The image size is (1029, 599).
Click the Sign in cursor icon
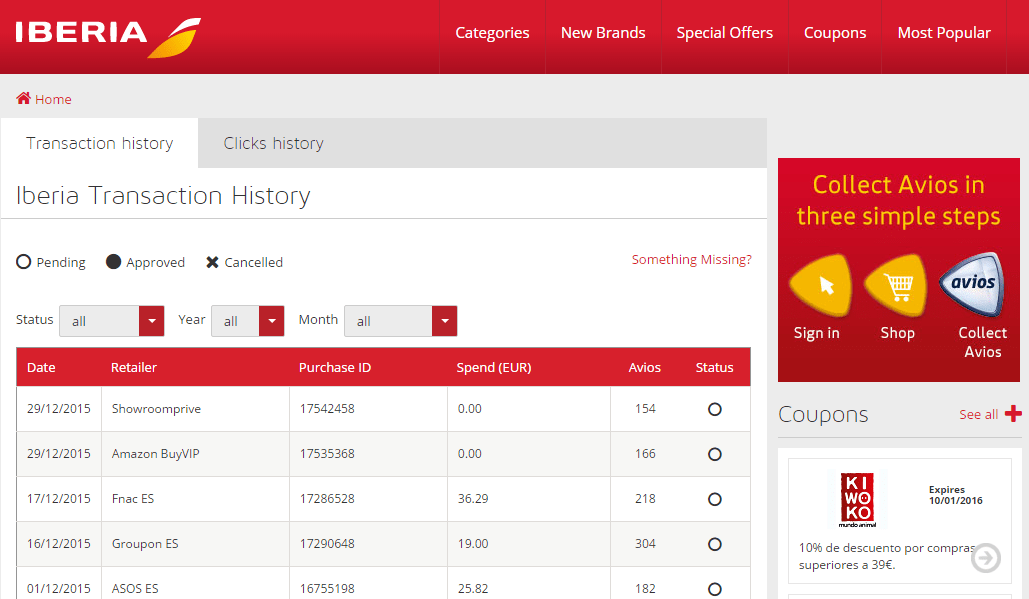click(x=820, y=285)
